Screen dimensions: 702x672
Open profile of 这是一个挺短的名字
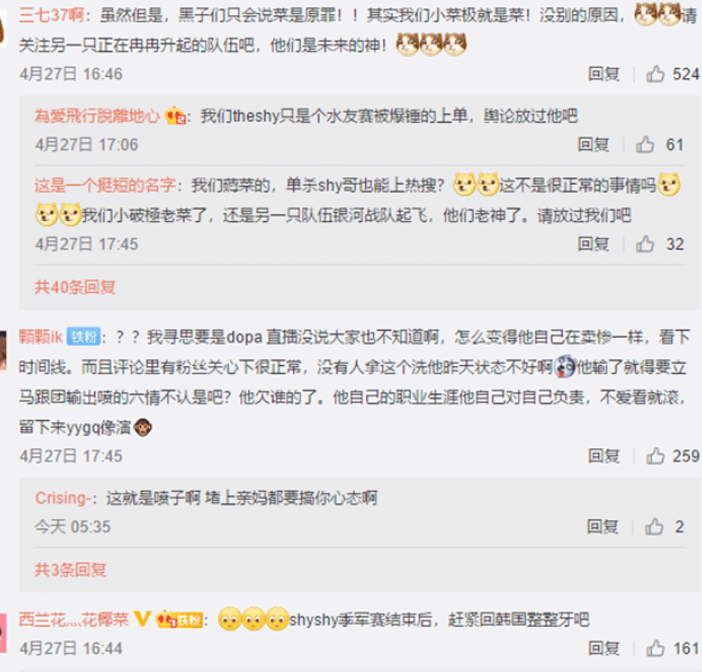tap(105, 185)
